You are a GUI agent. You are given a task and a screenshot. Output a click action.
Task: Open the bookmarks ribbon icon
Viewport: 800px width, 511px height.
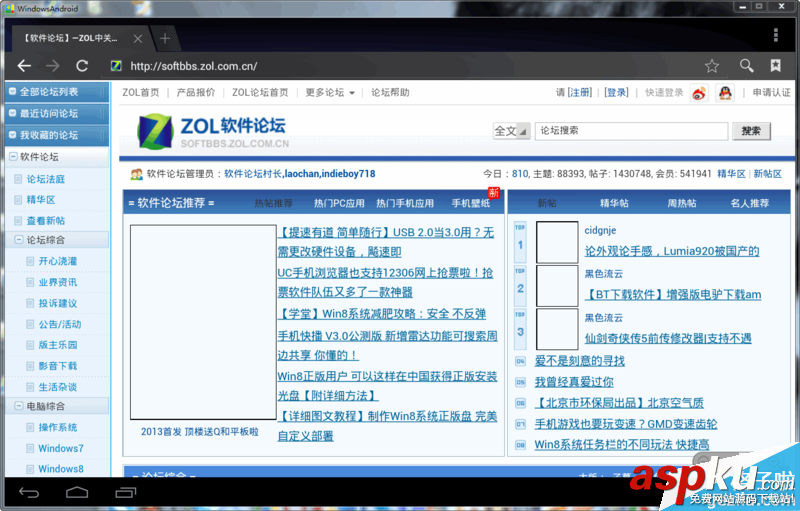coord(776,65)
